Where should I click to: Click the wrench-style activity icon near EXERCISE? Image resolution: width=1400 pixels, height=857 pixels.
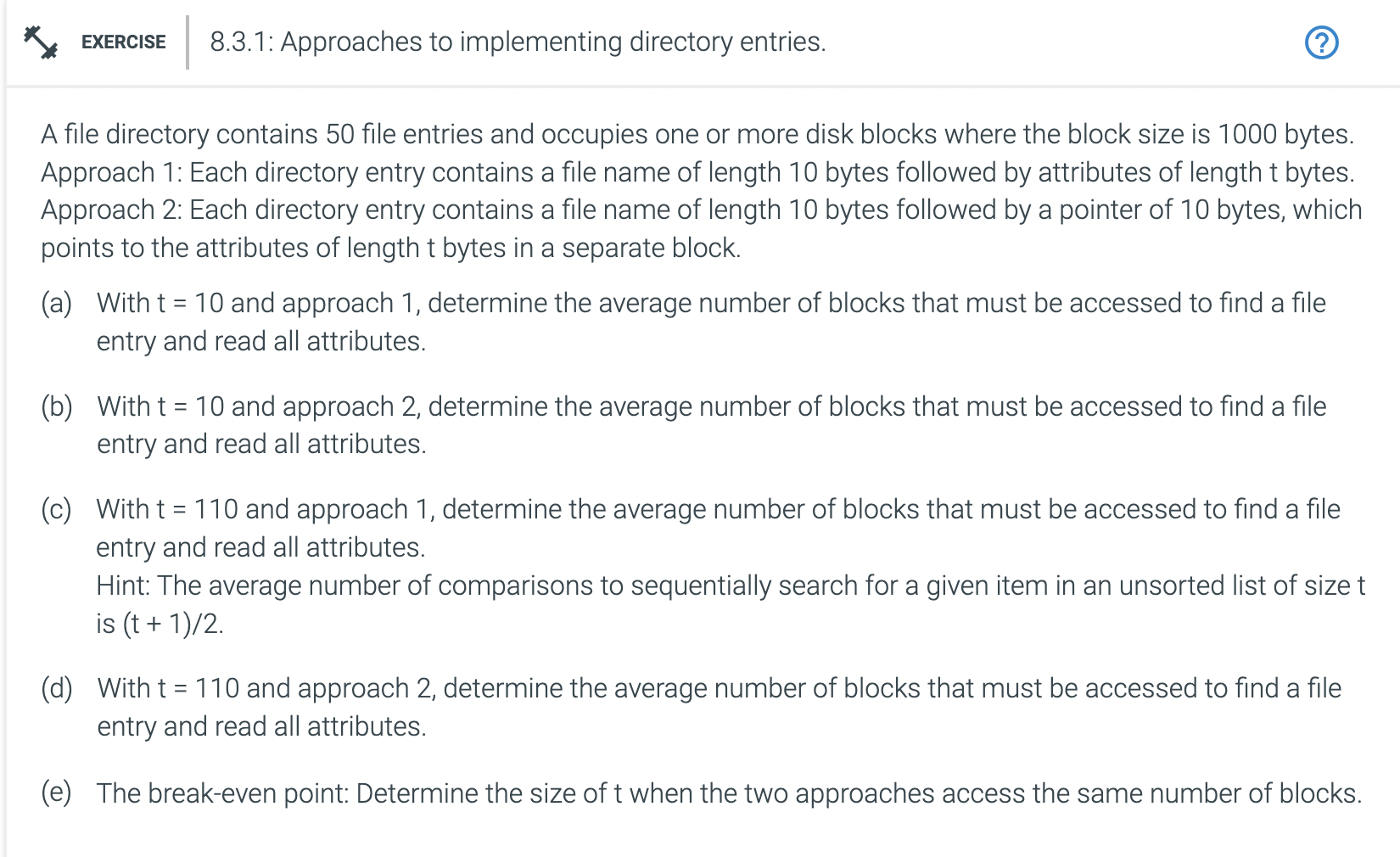point(40,41)
